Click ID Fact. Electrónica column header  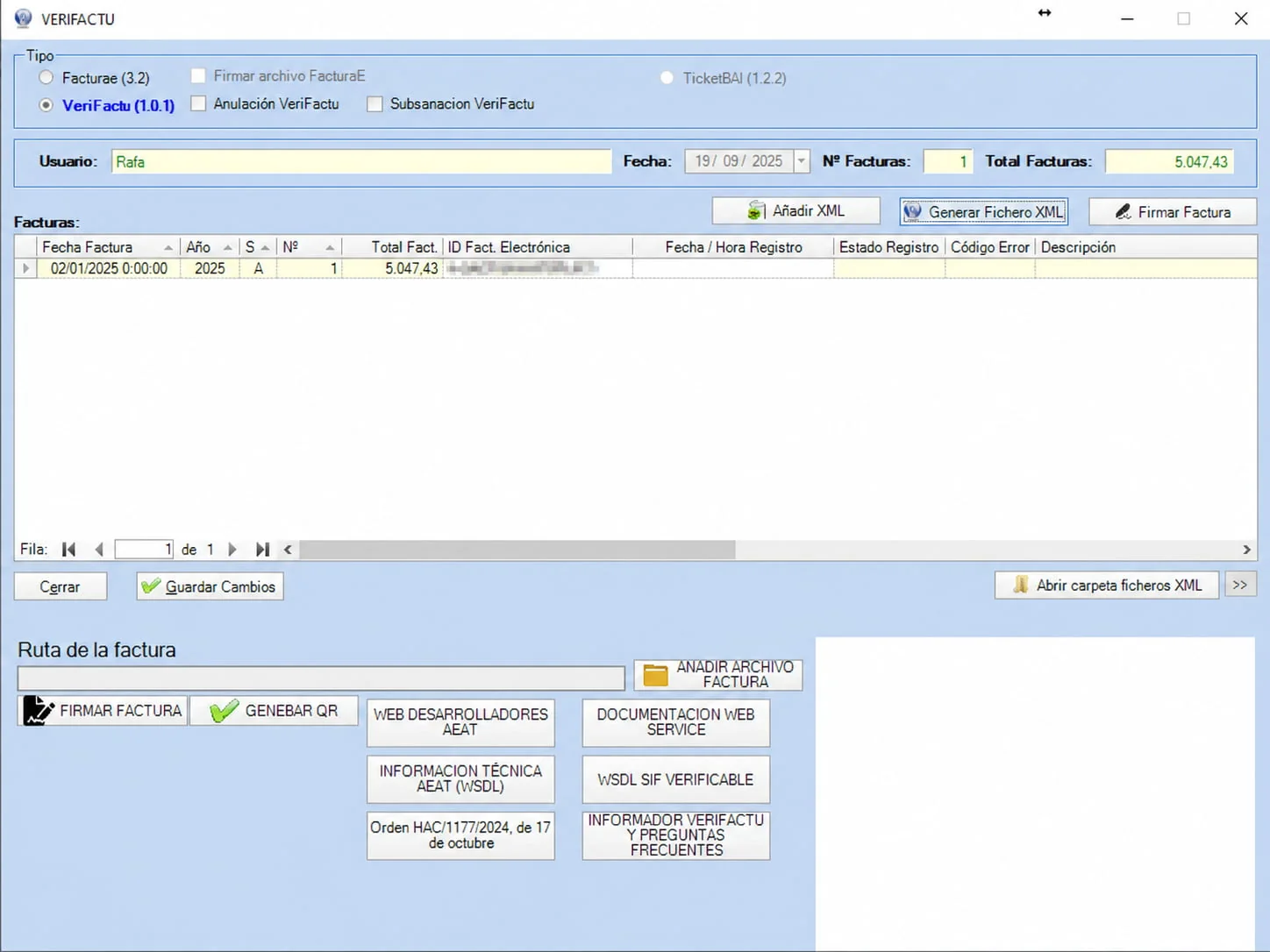tap(538, 247)
